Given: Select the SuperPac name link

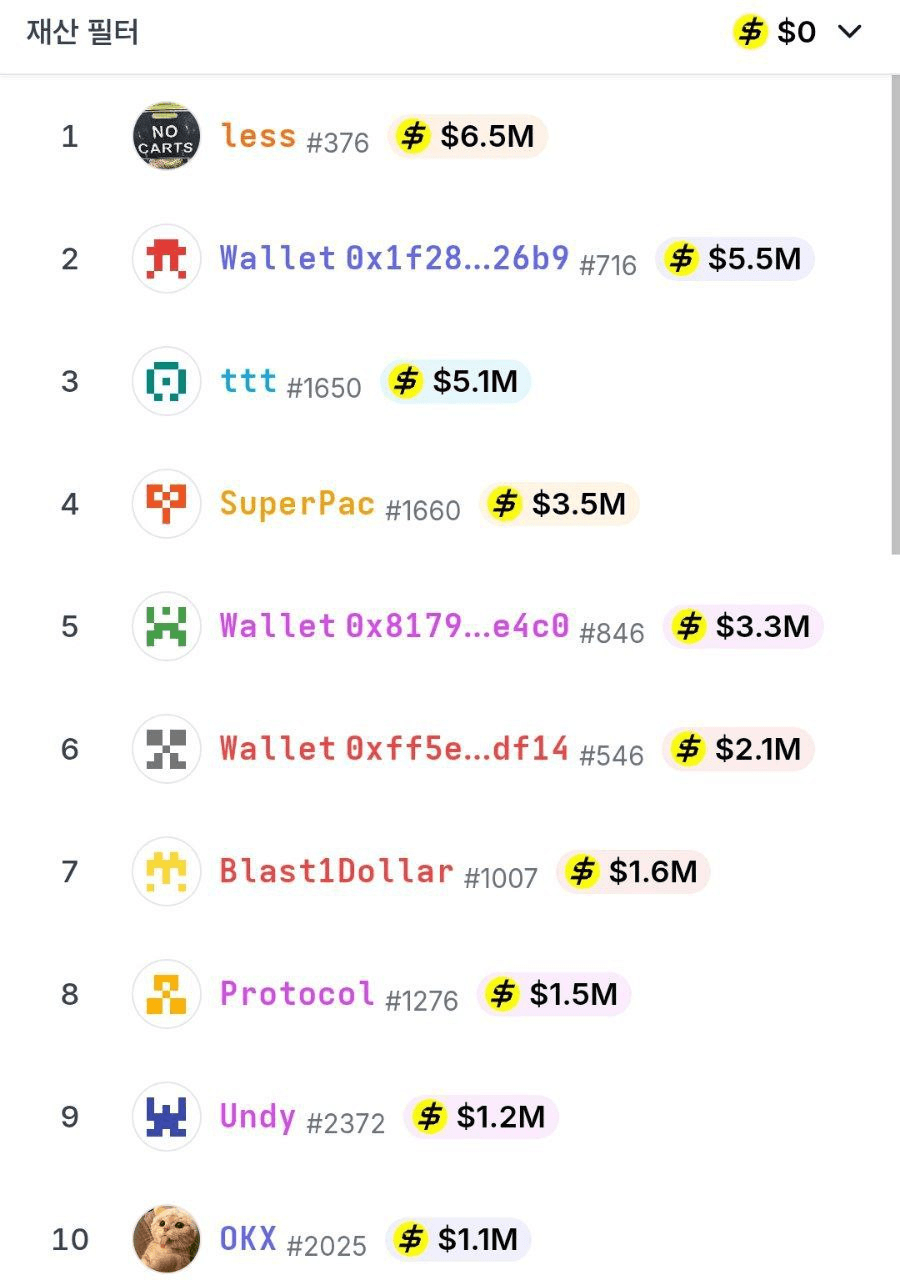Looking at the screenshot, I should click(297, 503).
